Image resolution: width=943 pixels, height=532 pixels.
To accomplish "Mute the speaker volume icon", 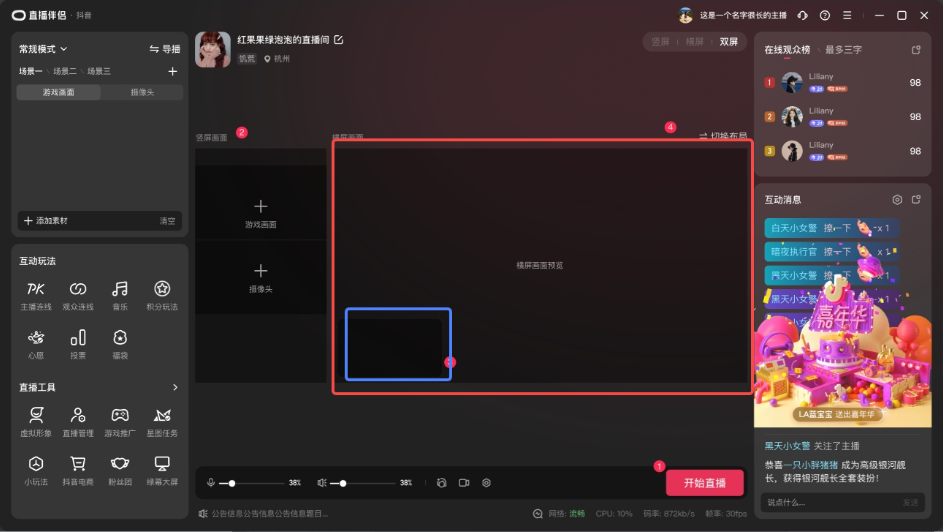I will (322, 483).
